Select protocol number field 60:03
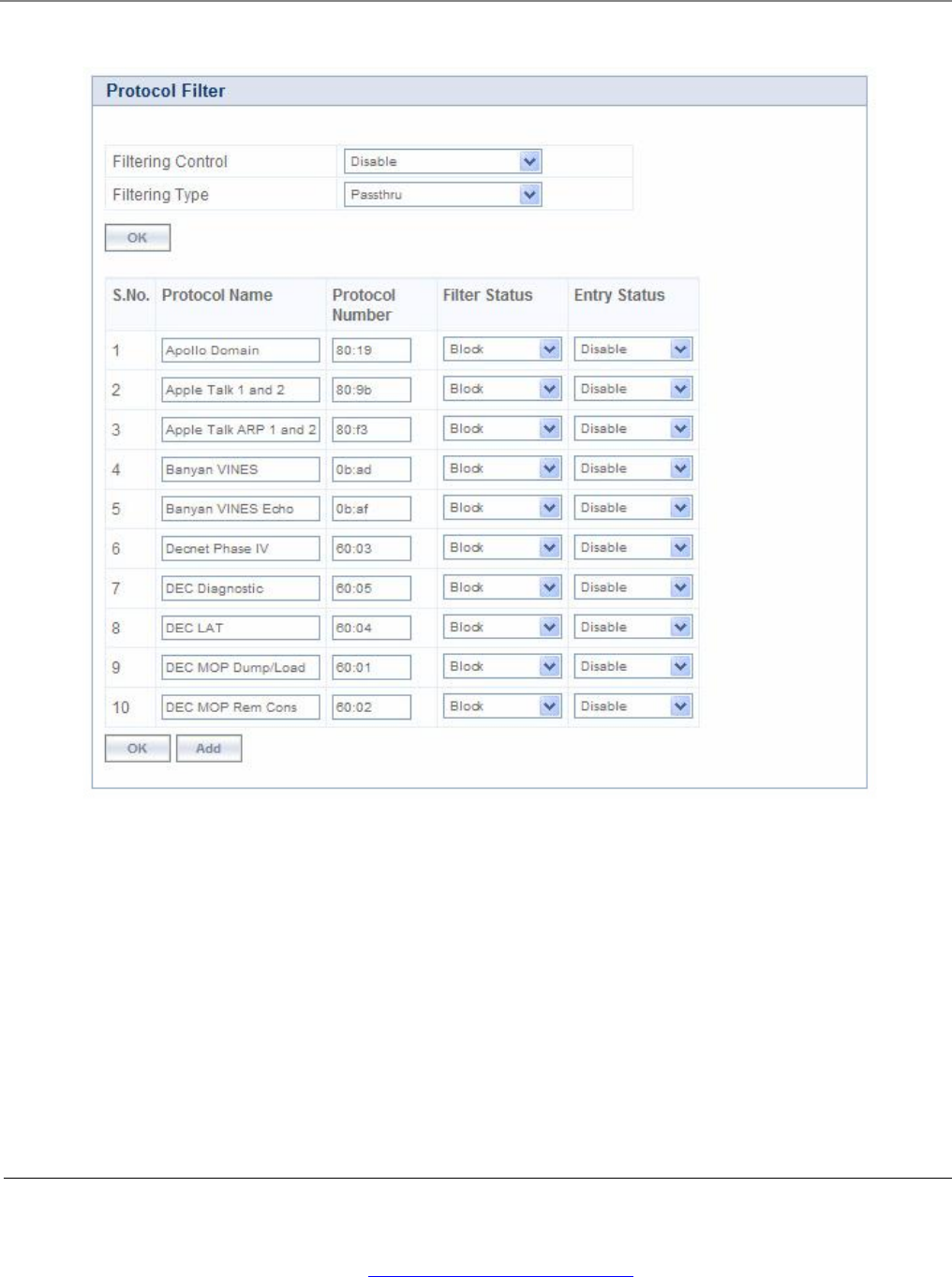The image size is (952, 1277). 371,549
